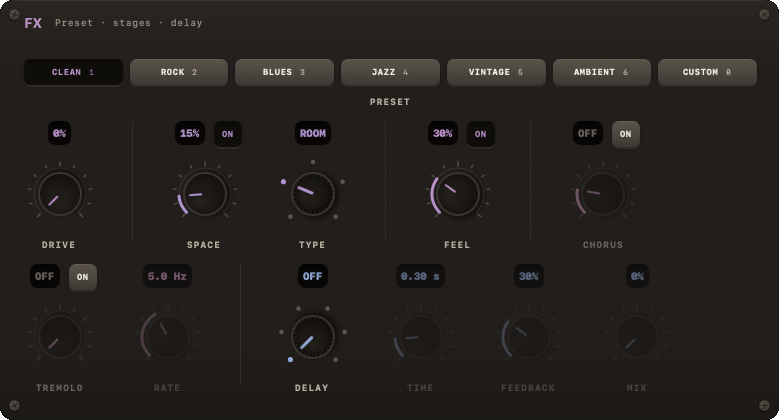Click the ROOM type value display
The image size is (779, 420).
pos(312,133)
